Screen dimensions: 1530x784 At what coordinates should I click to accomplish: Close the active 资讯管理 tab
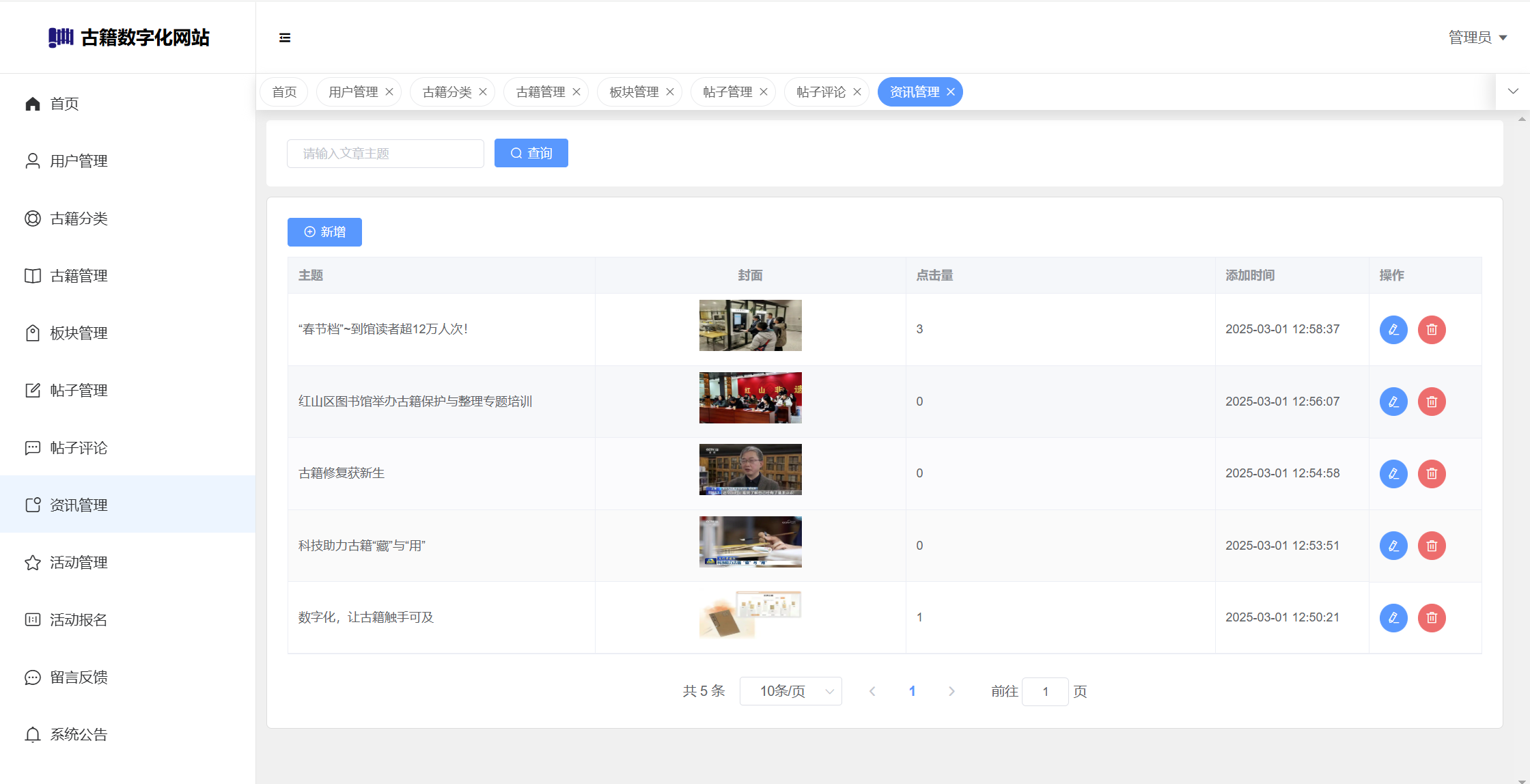(951, 92)
